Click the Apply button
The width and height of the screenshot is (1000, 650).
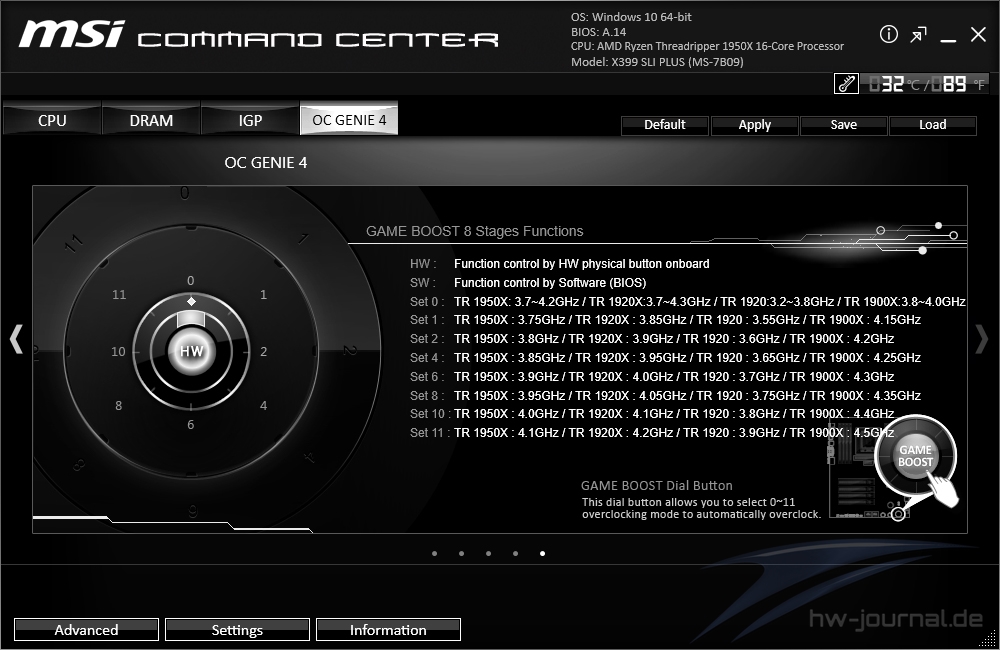coord(754,125)
